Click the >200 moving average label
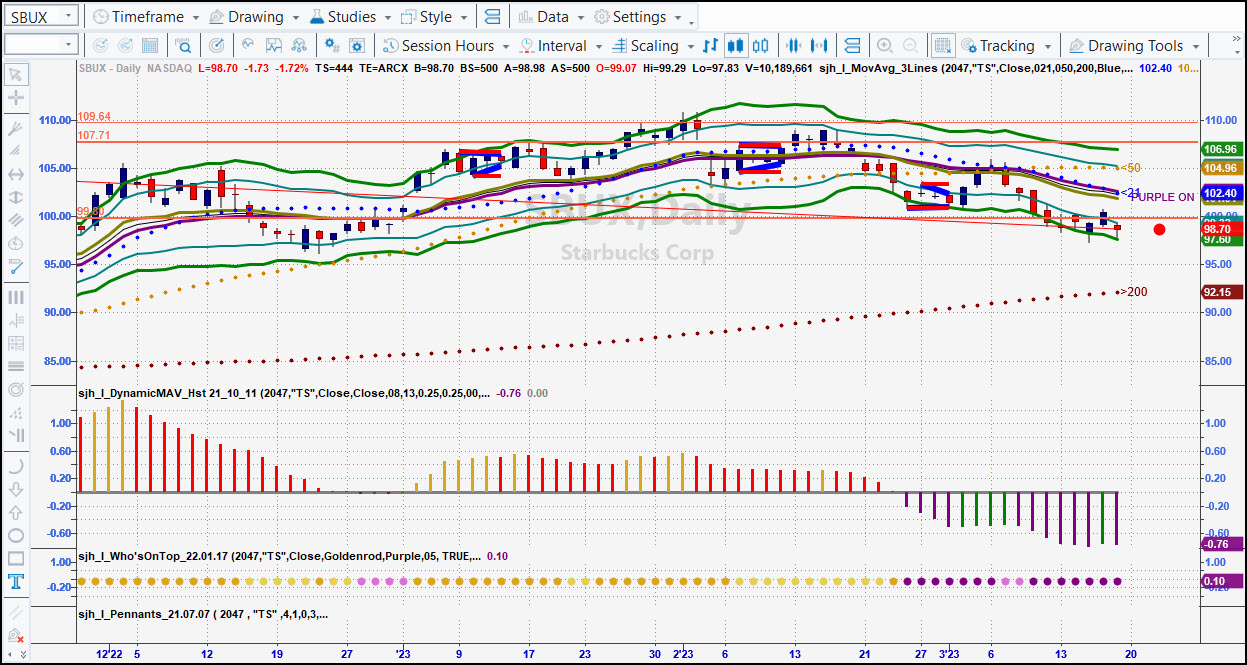Image resolution: width=1247 pixels, height=665 pixels. 1133,292
